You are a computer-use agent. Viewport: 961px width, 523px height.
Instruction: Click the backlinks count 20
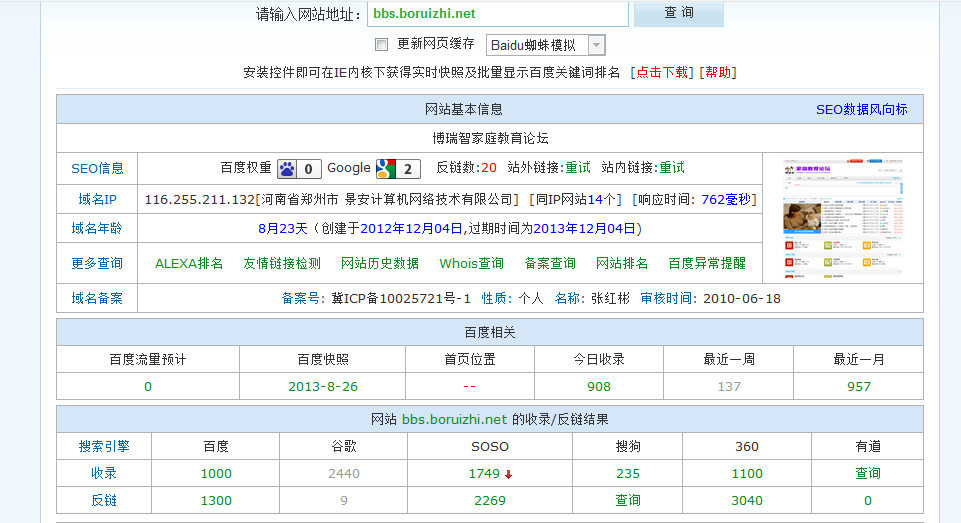[x=488, y=168]
